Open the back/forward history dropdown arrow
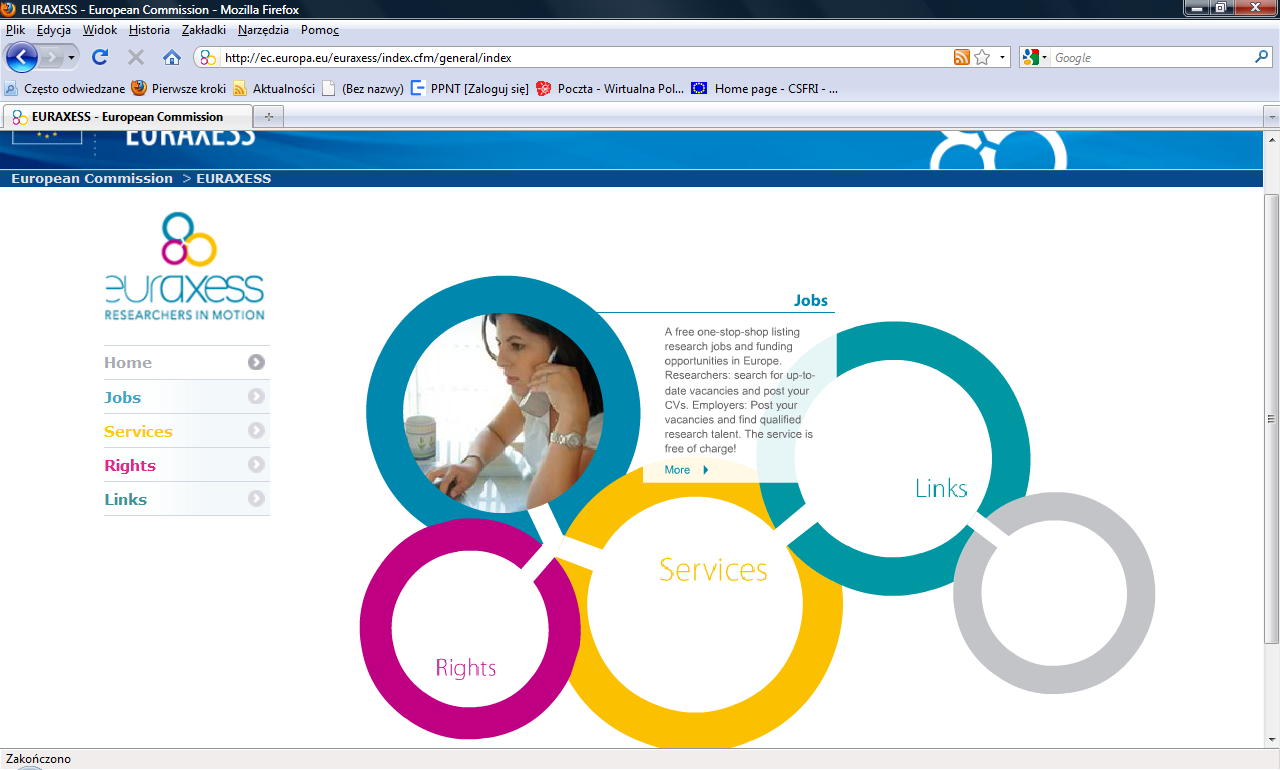 (x=72, y=57)
